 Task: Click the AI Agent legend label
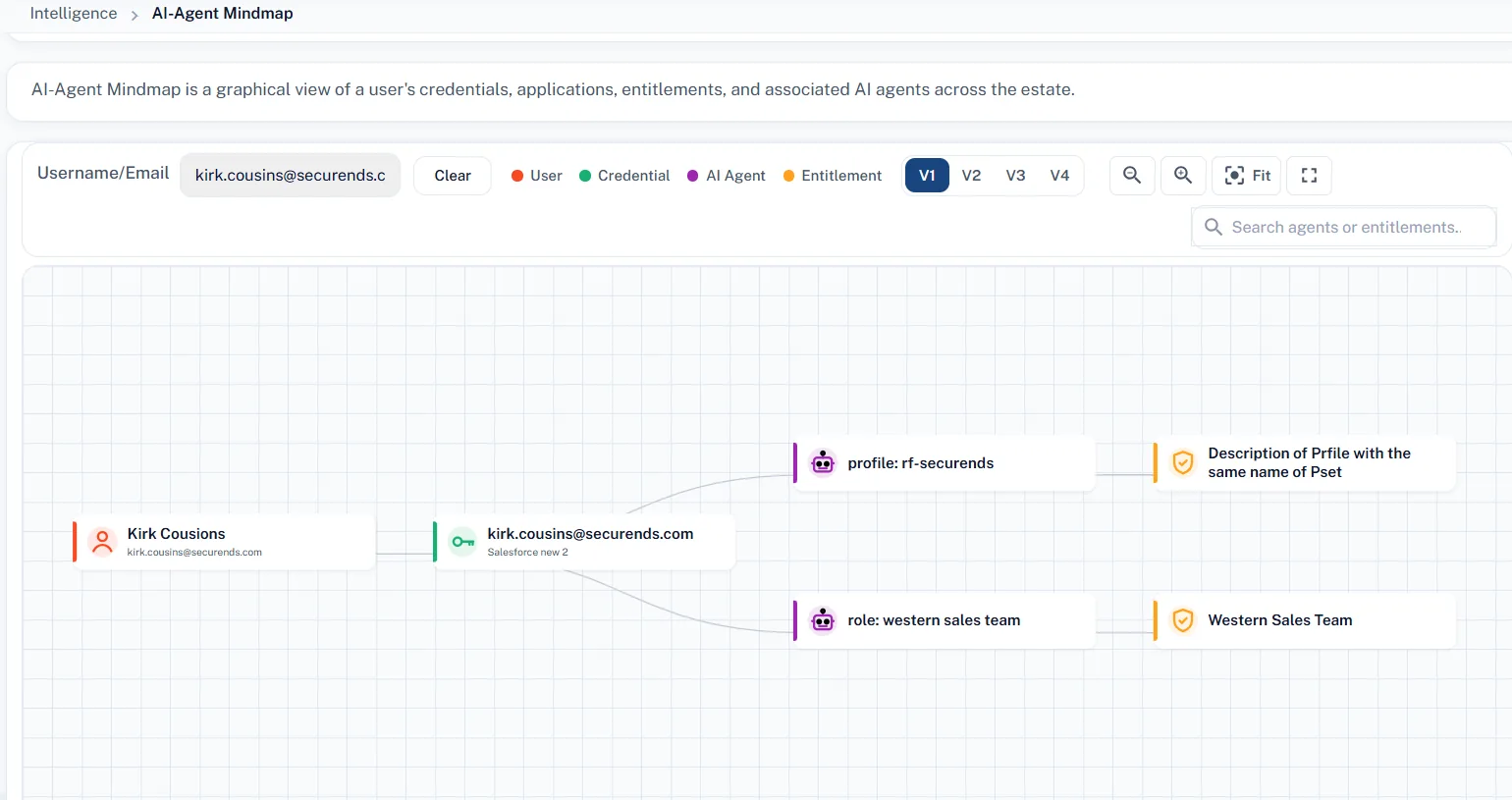pyautogui.click(x=735, y=176)
